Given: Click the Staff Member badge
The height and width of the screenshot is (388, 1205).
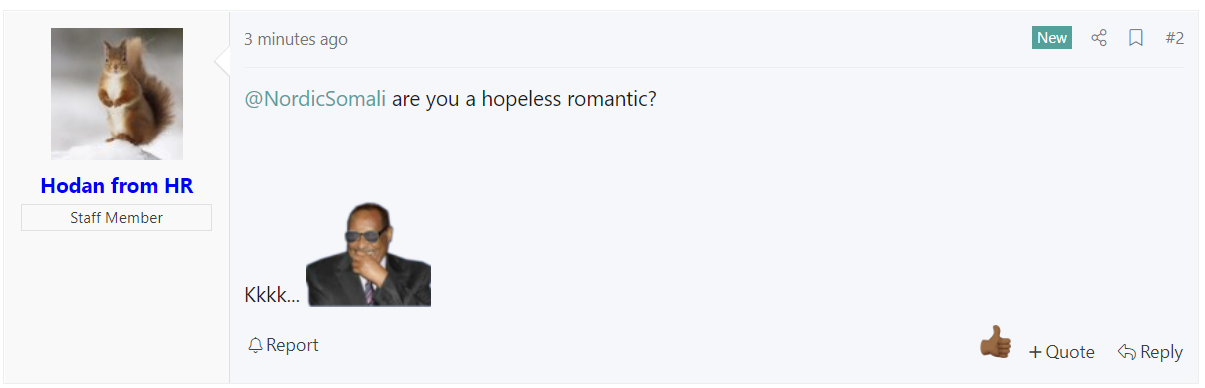Looking at the screenshot, I should click(x=116, y=217).
